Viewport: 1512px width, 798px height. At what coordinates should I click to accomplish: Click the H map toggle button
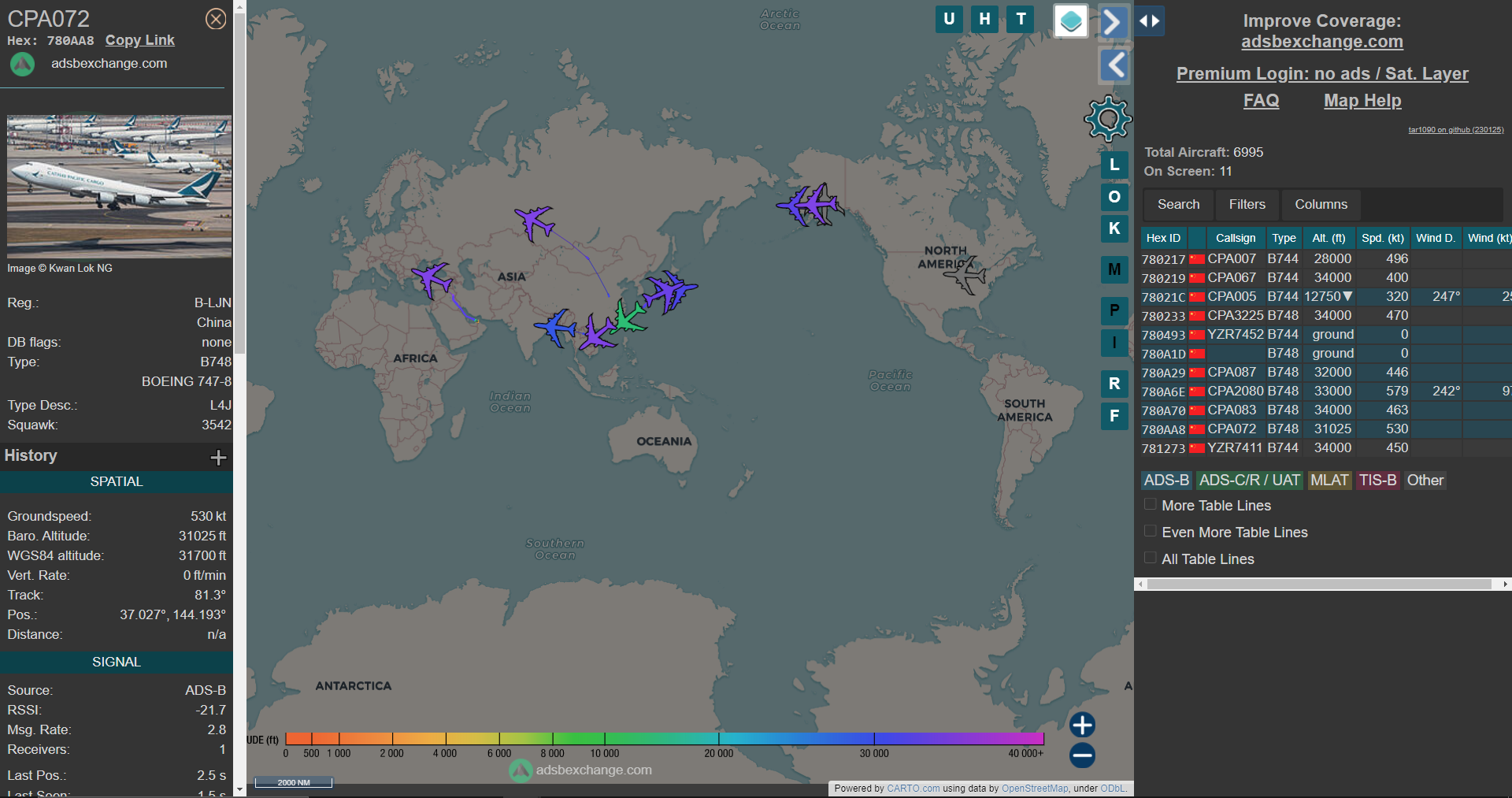click(984, 19)
